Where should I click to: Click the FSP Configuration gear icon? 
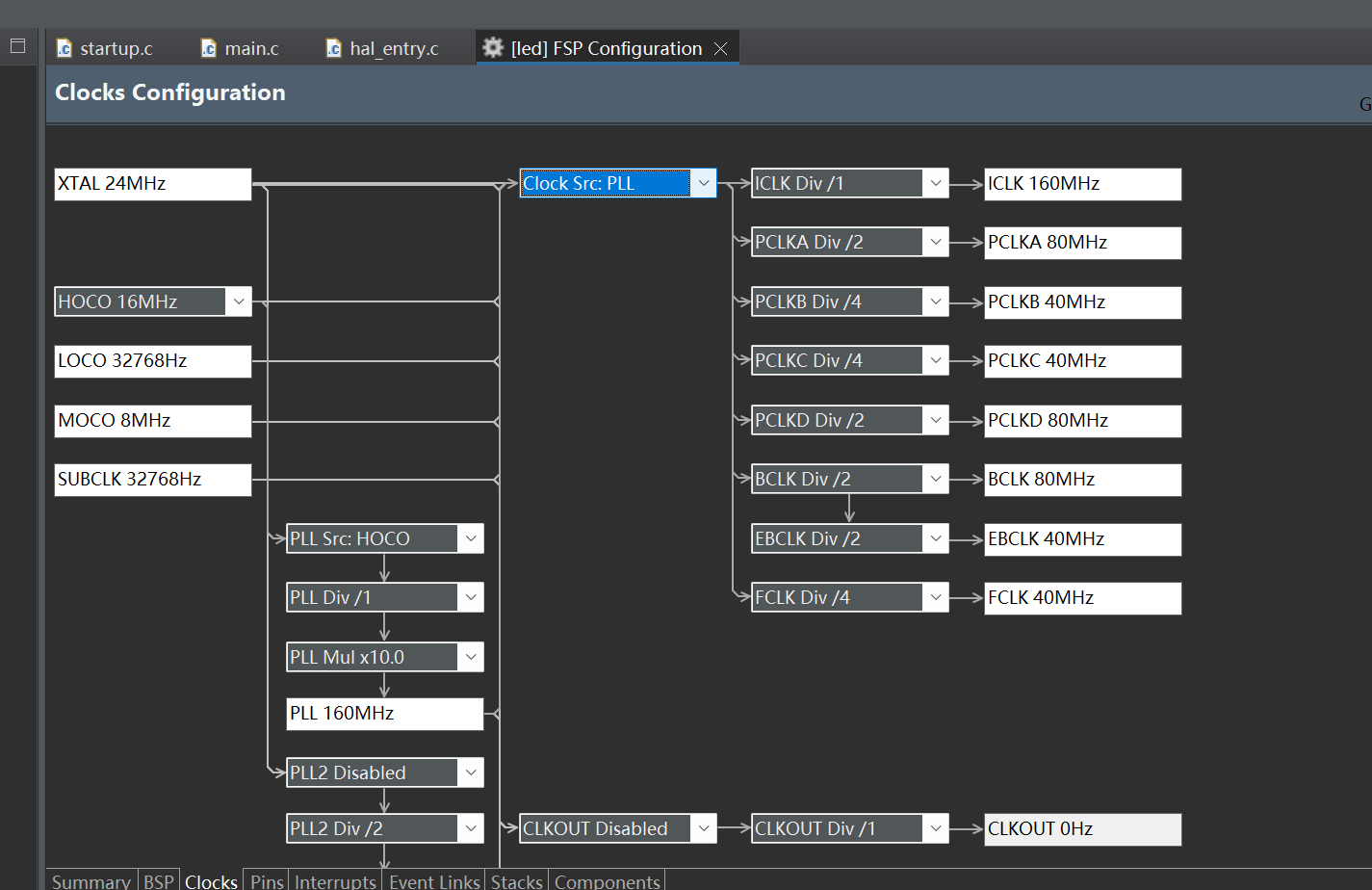pos(493,48)
